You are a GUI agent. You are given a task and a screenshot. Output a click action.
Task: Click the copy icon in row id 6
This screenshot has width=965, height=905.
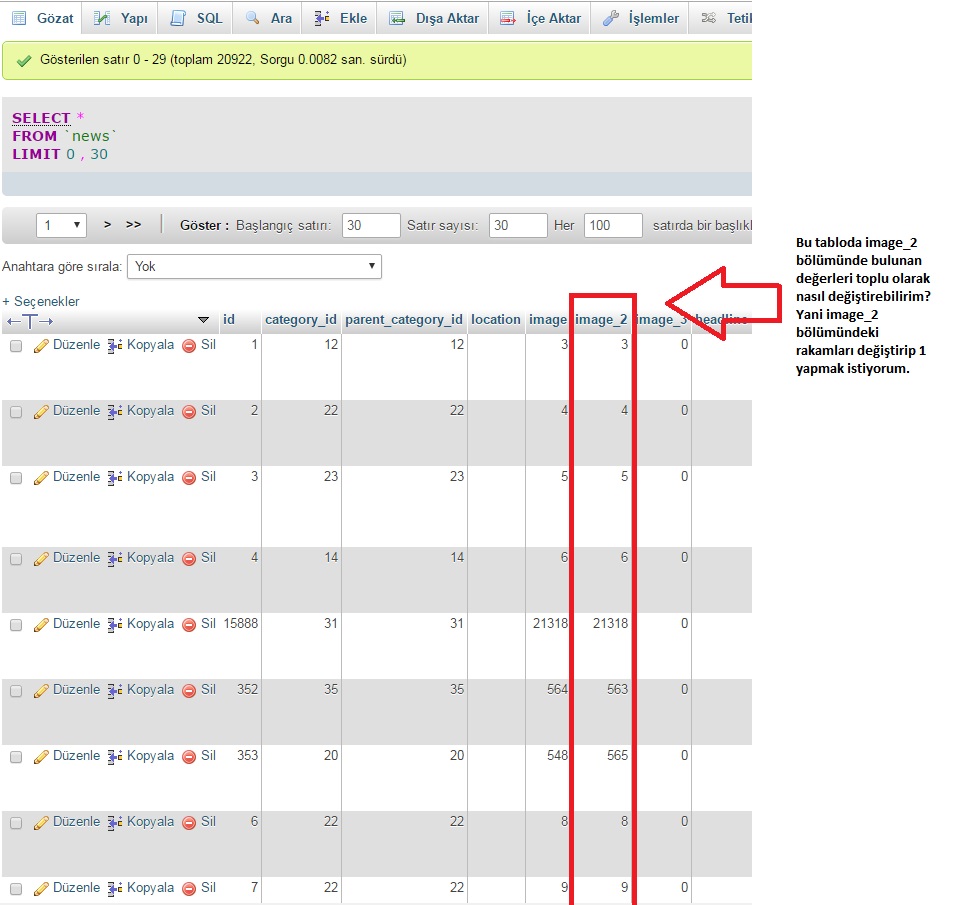pos(114,823)
